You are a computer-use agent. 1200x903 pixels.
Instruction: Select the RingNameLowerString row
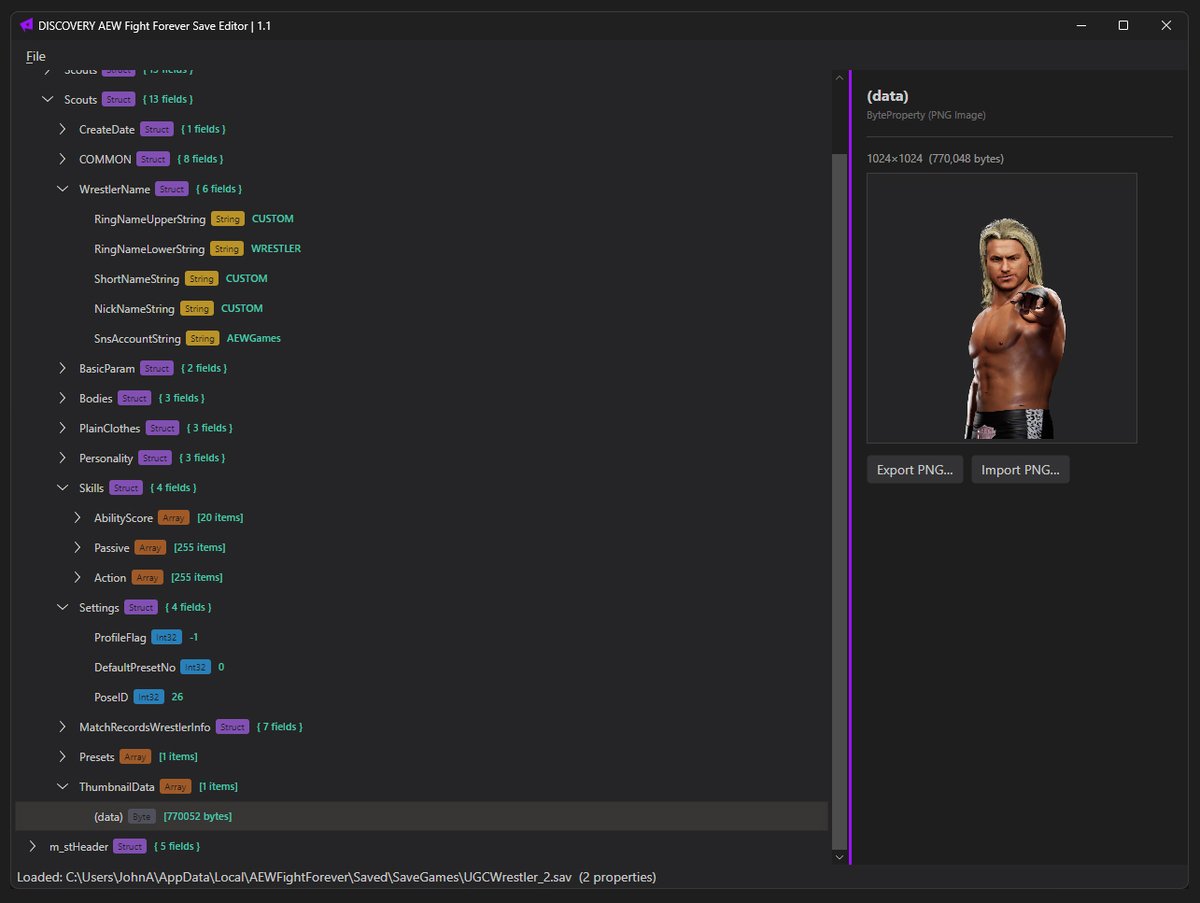point(422,249)
